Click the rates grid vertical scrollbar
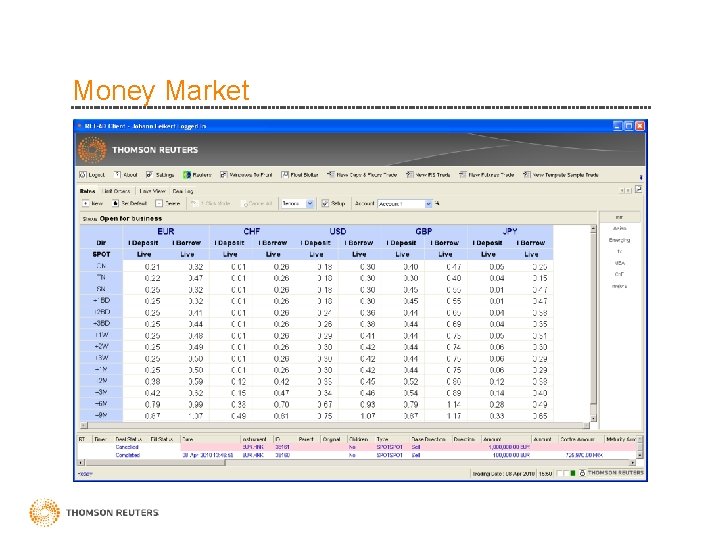 click(x=593, y=323)
